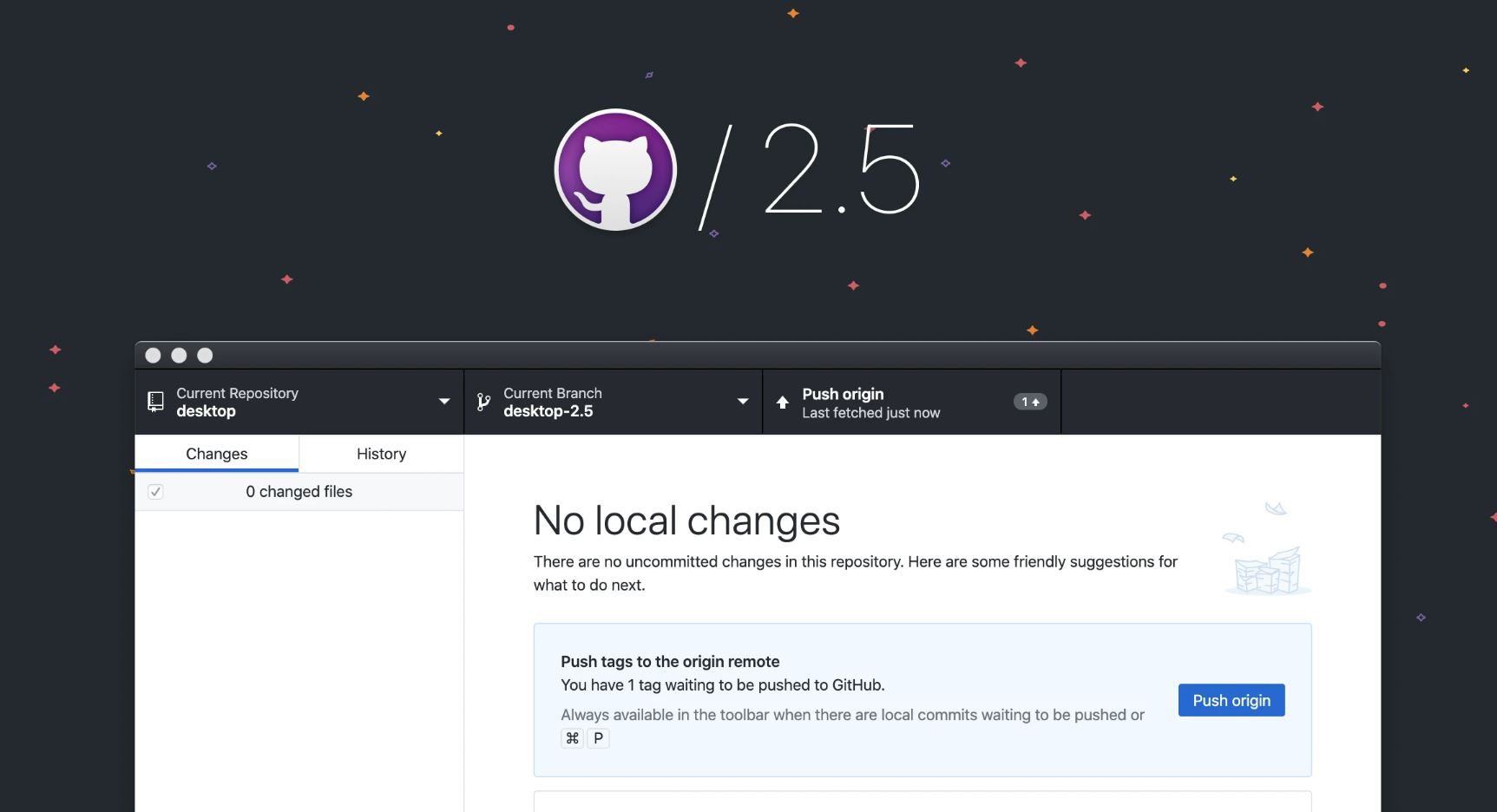Click the third window zoom button

click(x=205, y=355)
